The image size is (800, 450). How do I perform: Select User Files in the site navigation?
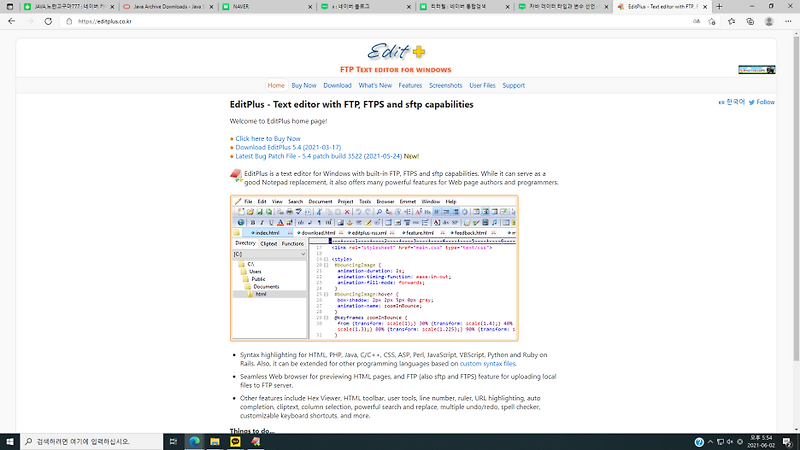[x=482, y=85]
